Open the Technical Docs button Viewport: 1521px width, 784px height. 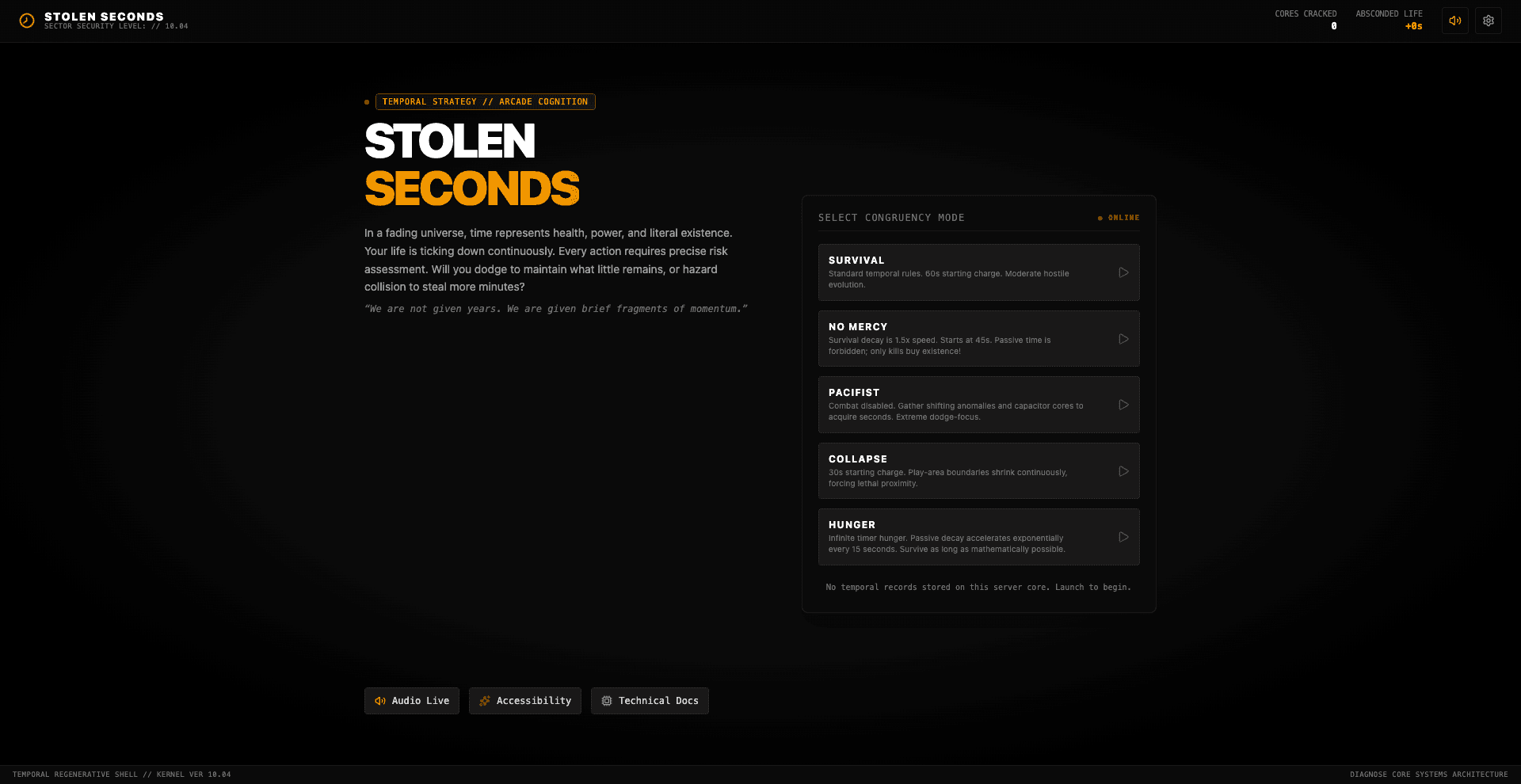click(x=650, y=701)
